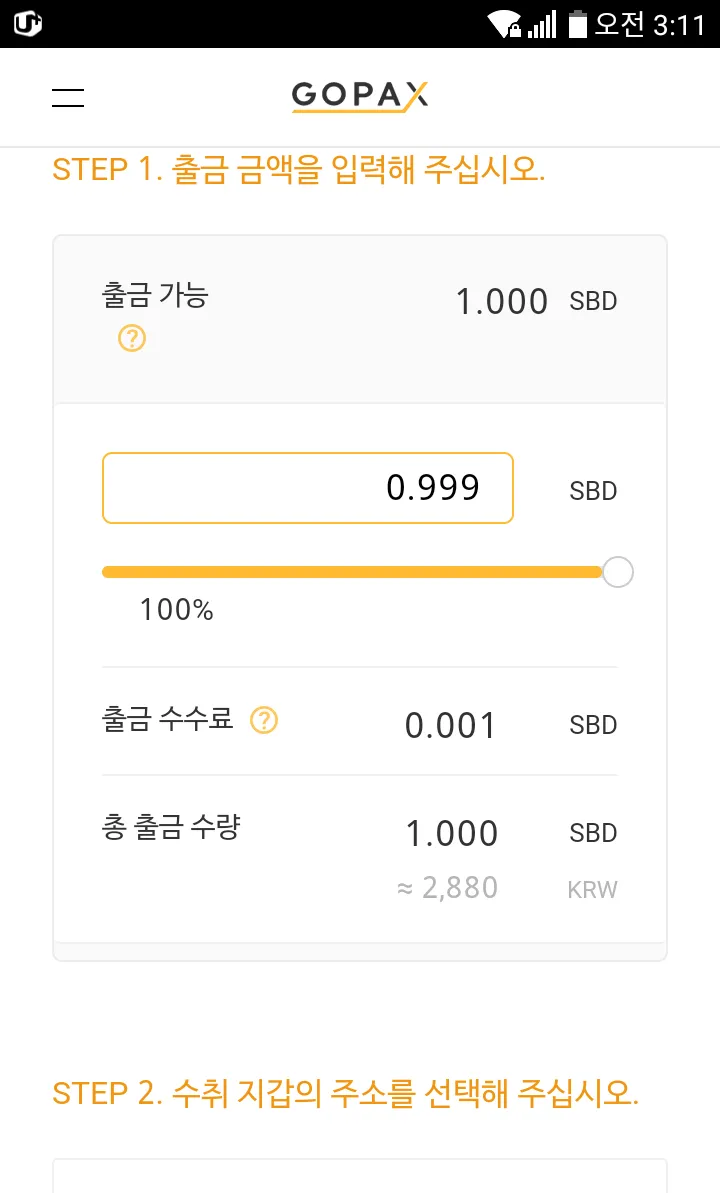Tap the Wi-Fi status icon
This screenshot has width=720, height=1193.
(504, 24)
